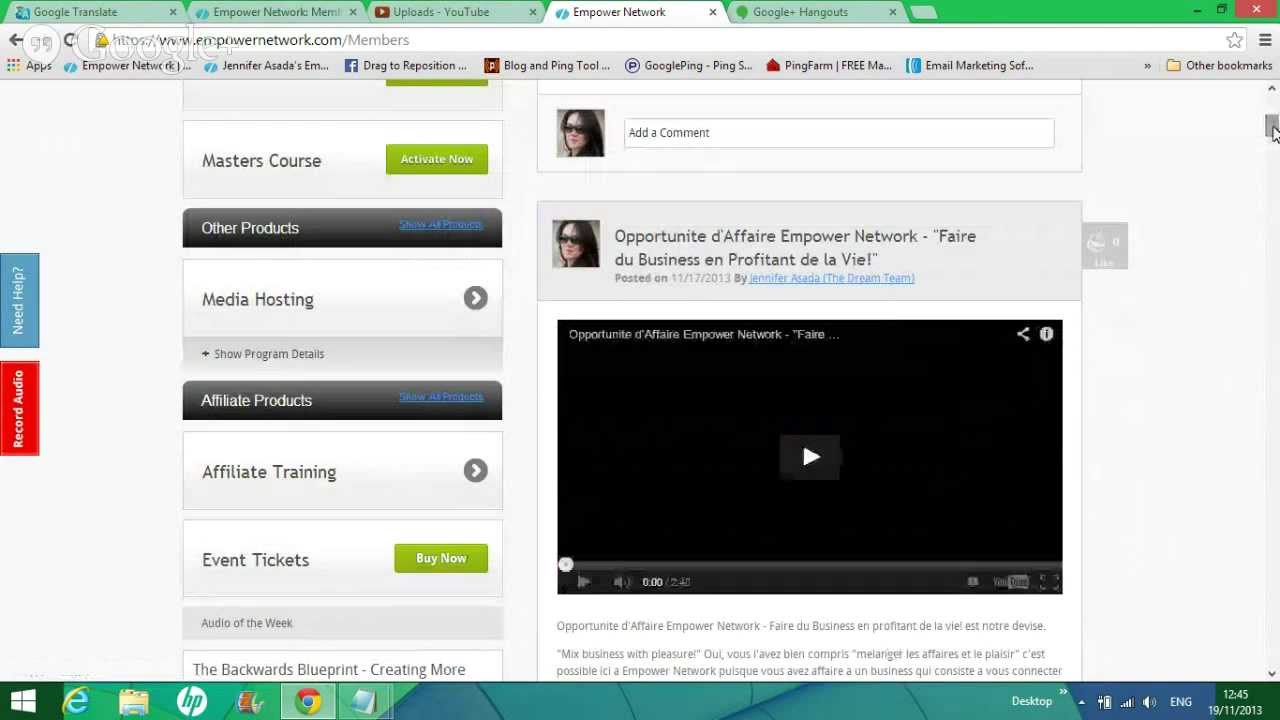Click the browser address bar

click(x=660, y=40)
